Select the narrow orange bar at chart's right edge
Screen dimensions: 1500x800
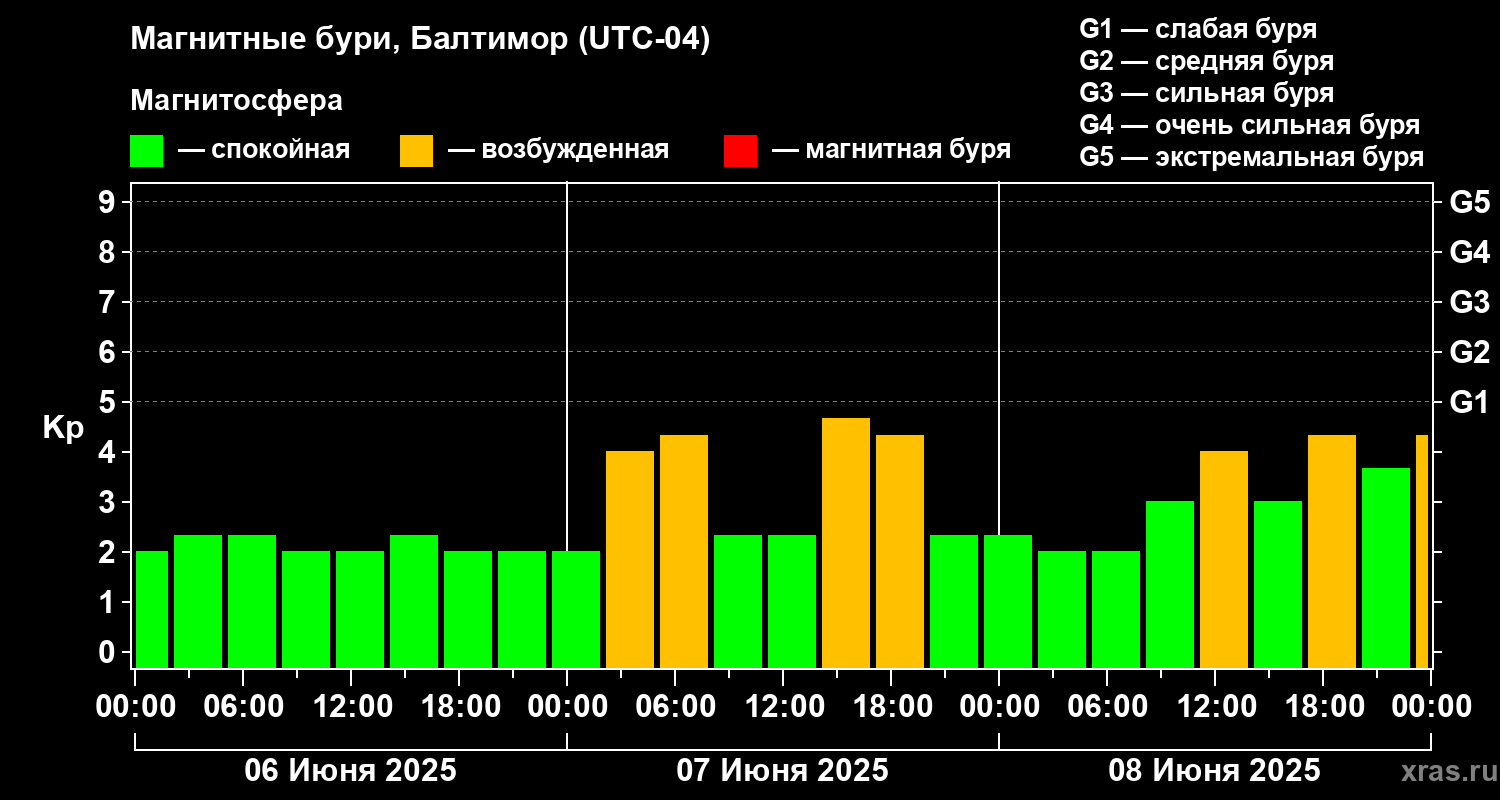[x=1422, y=551]
